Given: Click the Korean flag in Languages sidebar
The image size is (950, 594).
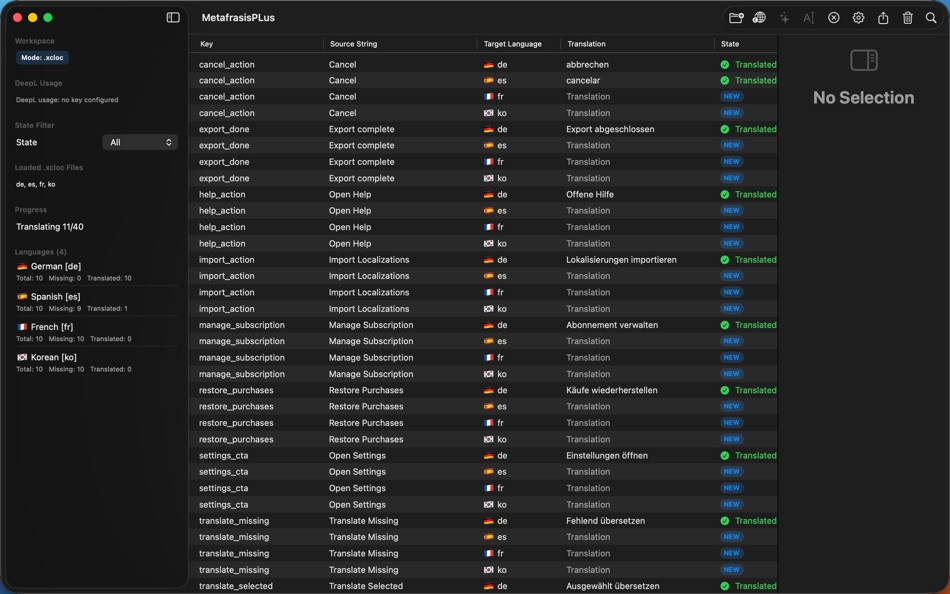Looking at the screenshot, I should pyautogui.click(x=22, y=357).
